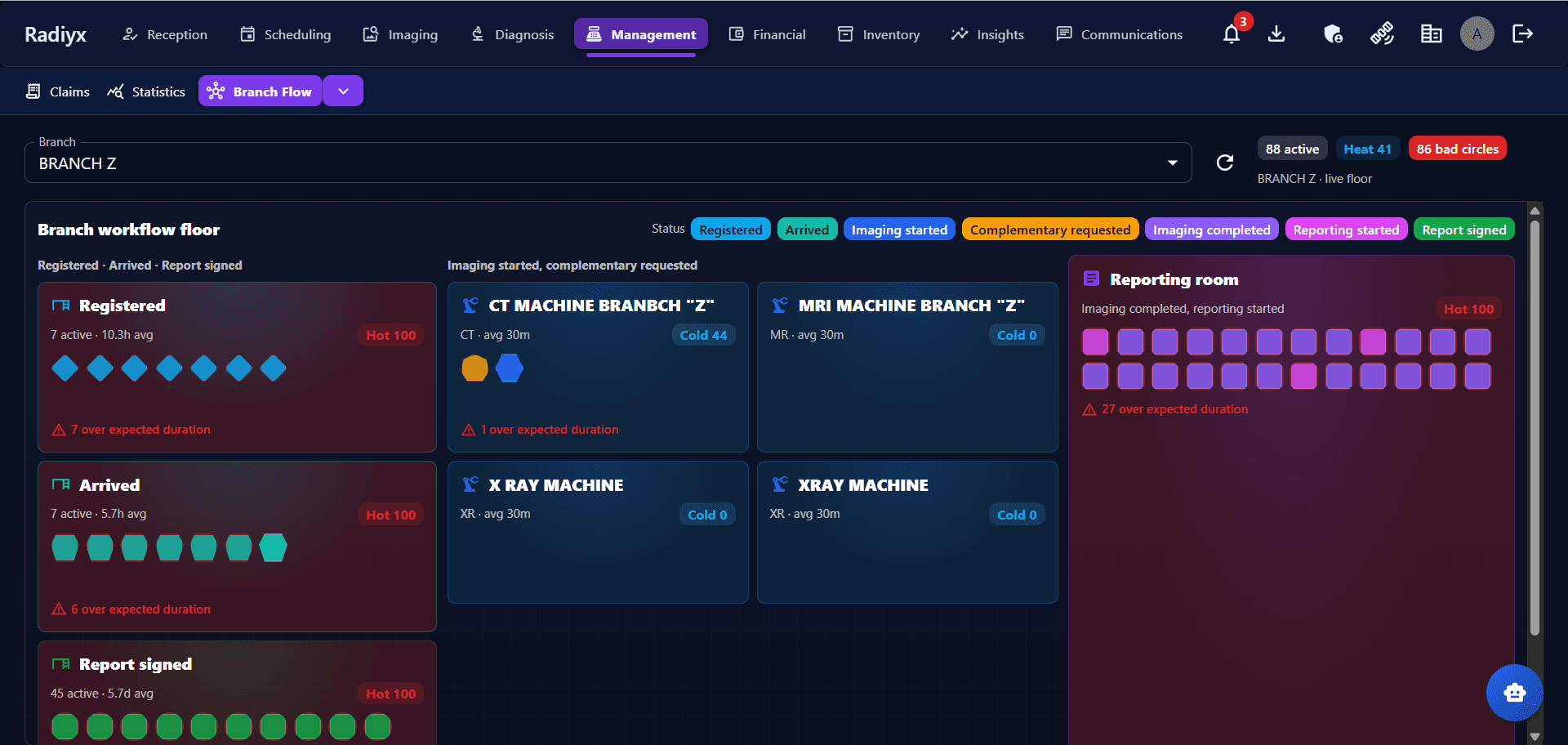The image size is (1568, 745).
Task: Toggle the Imaging started status filter
Action: click(899, 230)
